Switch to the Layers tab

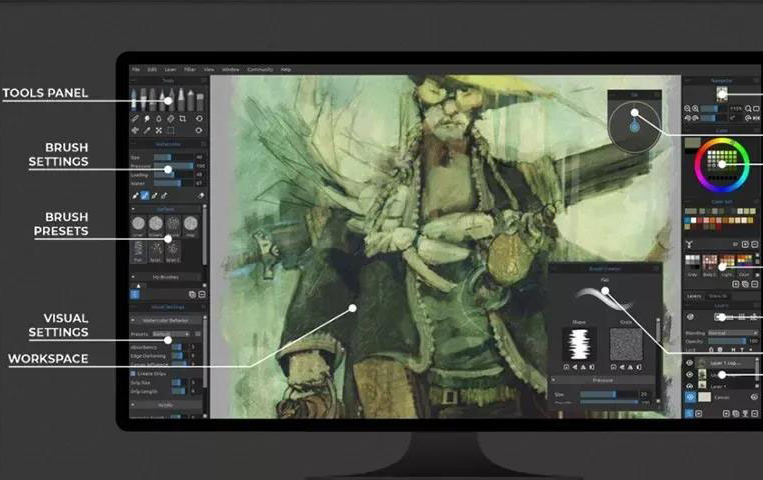tap(694, 296)
